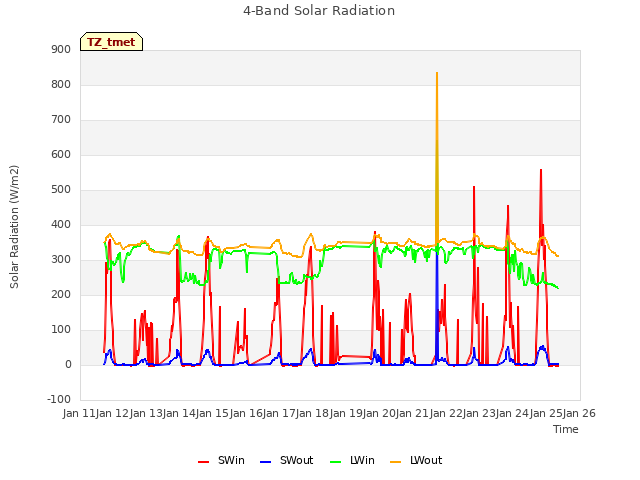The width and height of the screenshot is (640, 480).
Task: Click the -100 y-axis label
Action: [59, 399]
